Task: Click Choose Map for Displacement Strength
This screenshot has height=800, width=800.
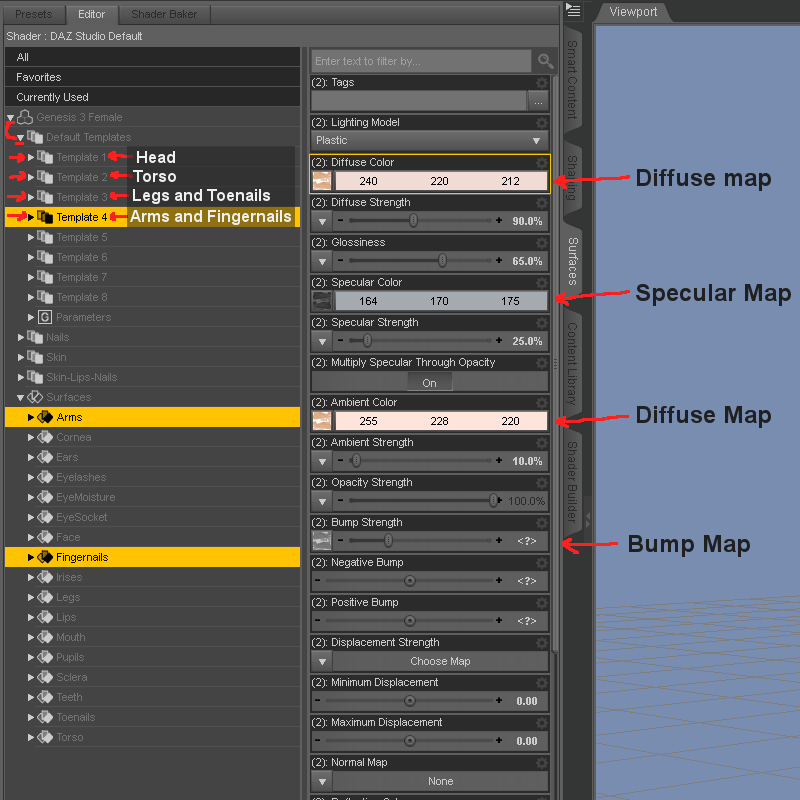Action: pos(440,661)
